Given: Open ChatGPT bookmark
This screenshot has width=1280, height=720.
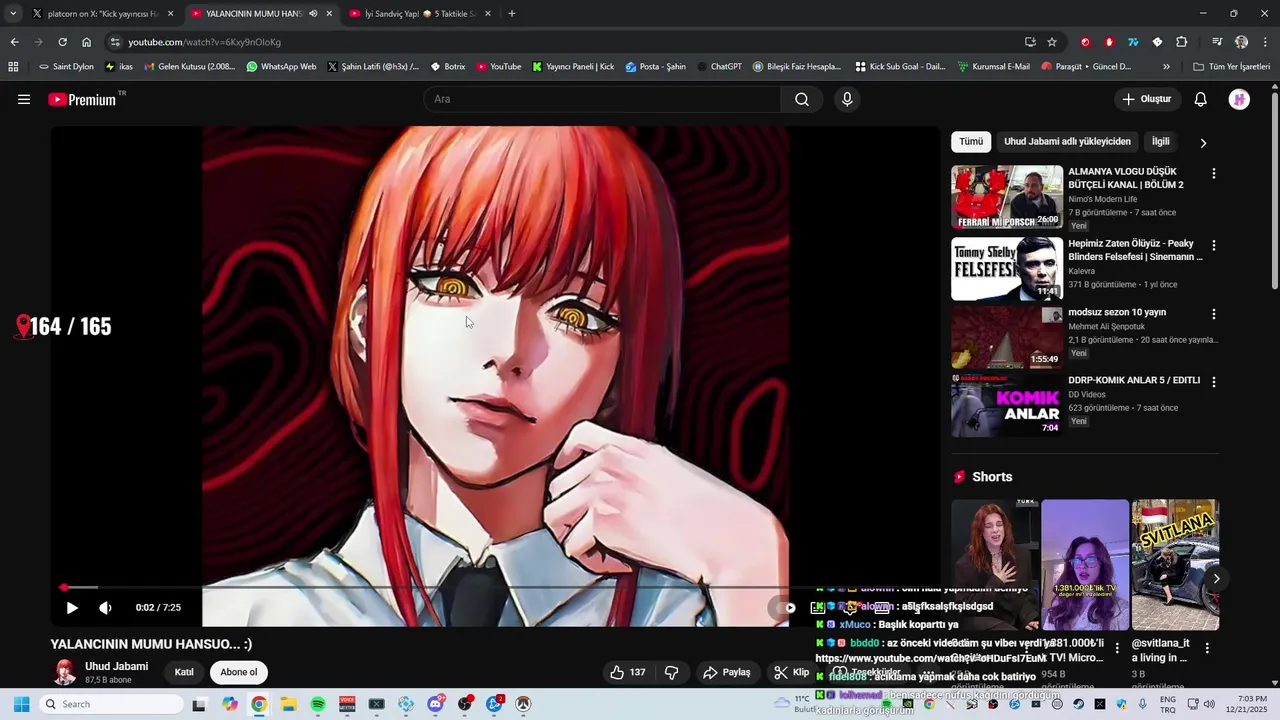Looking at the screenshot, I should (x=719, y=67).
